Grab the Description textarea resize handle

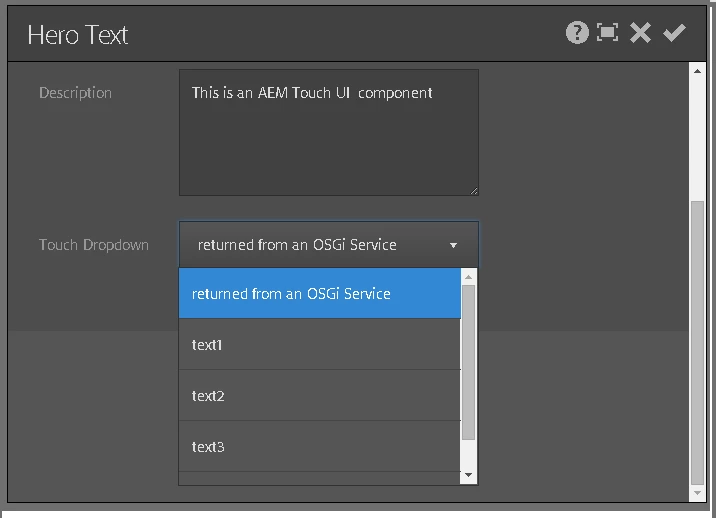473,190
